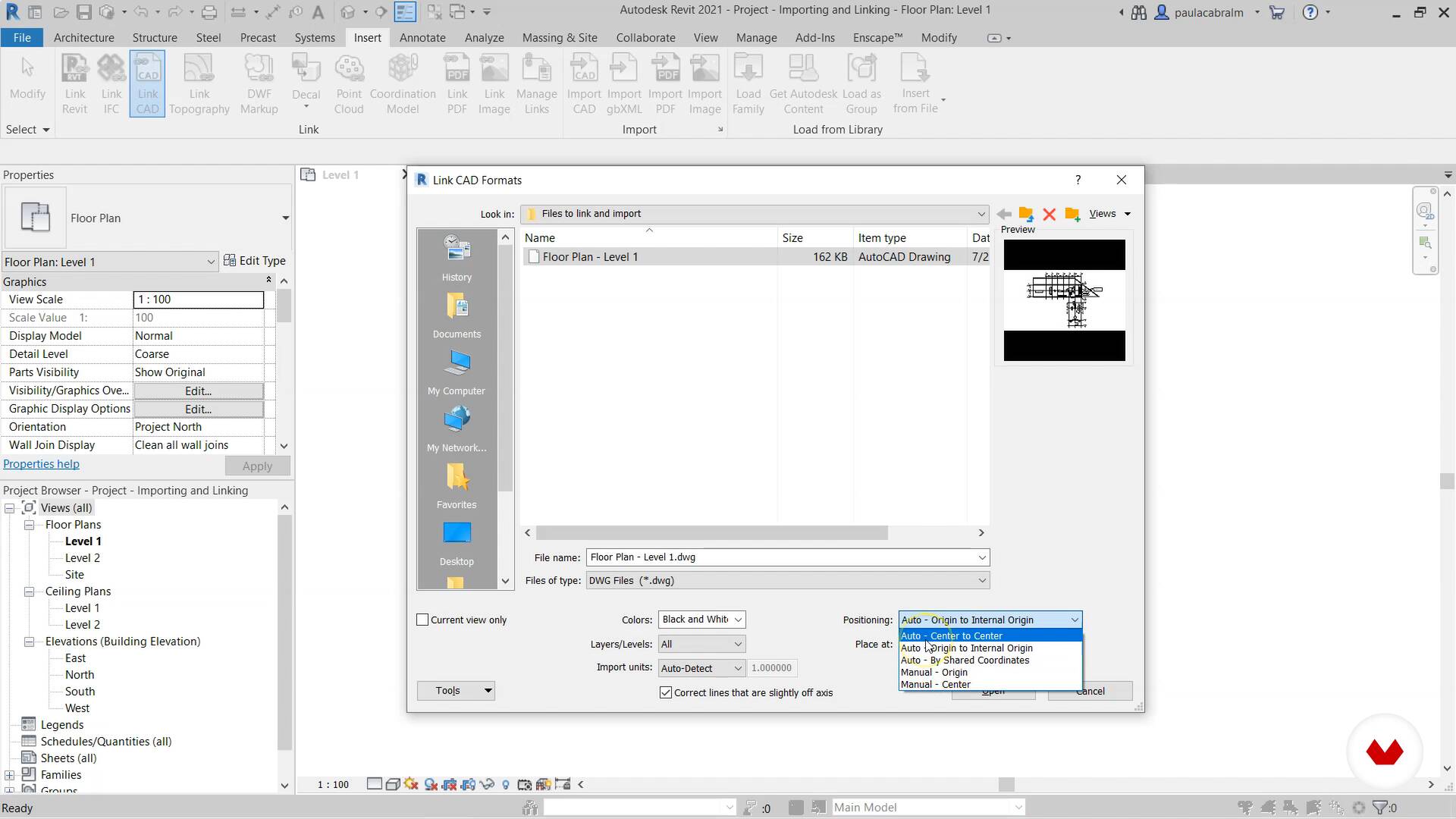Image resolution: width=1456 pixels, height=819 pixels.
Task: Open My Computer in dialog sidebar
Action: pyautogui.click(x=457, y=372)
